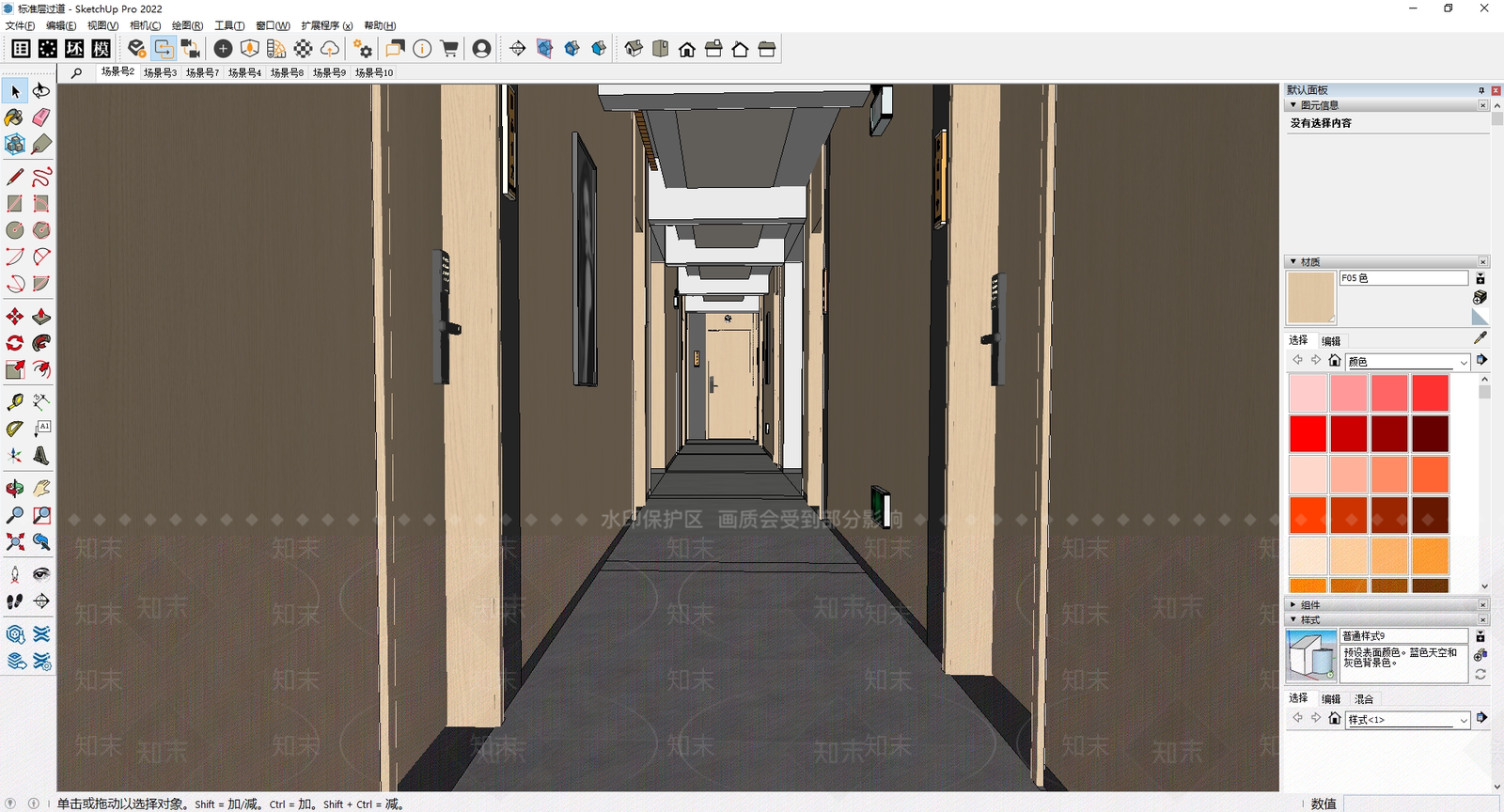The image size is (1504, 812).
Task: Select the Paint Bucket tool
Action: coord(14,117)
